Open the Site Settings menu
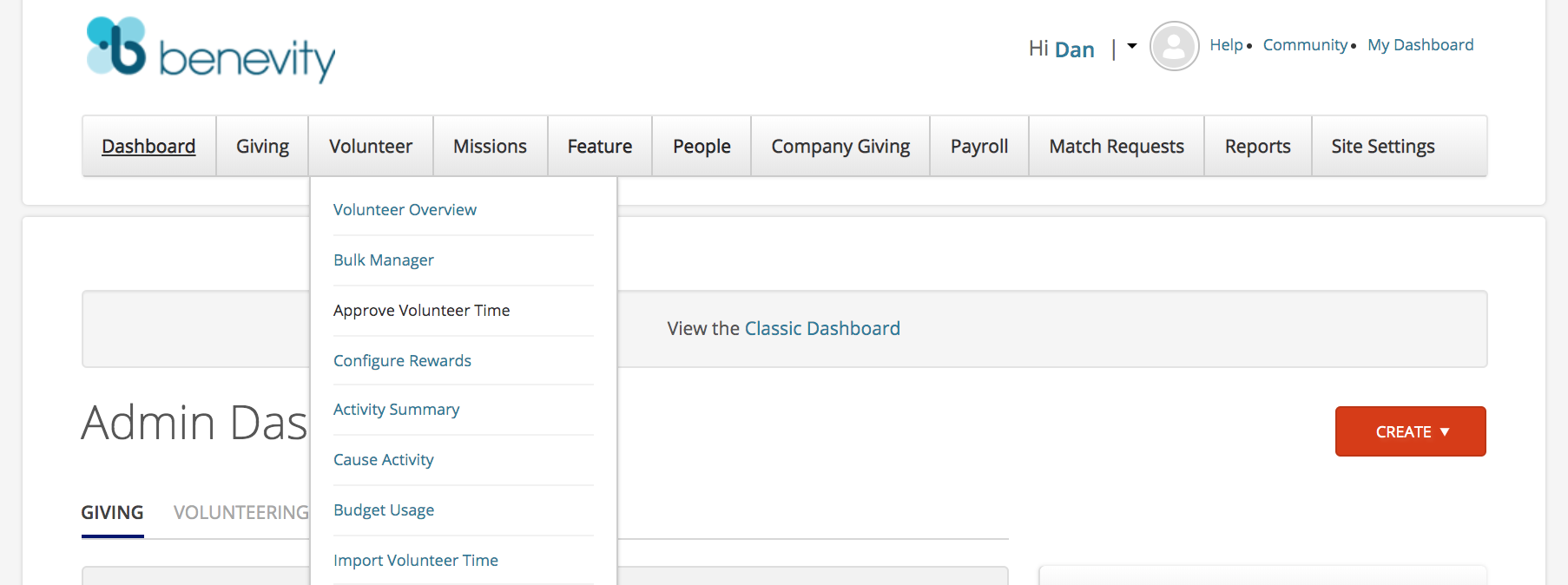The height and width of the screenshot is (585, 1568). click(x=1383, y=146)
